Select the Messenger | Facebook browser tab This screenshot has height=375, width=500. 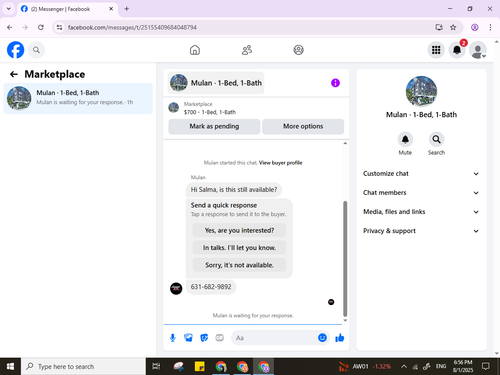click(x=67, y=9)
